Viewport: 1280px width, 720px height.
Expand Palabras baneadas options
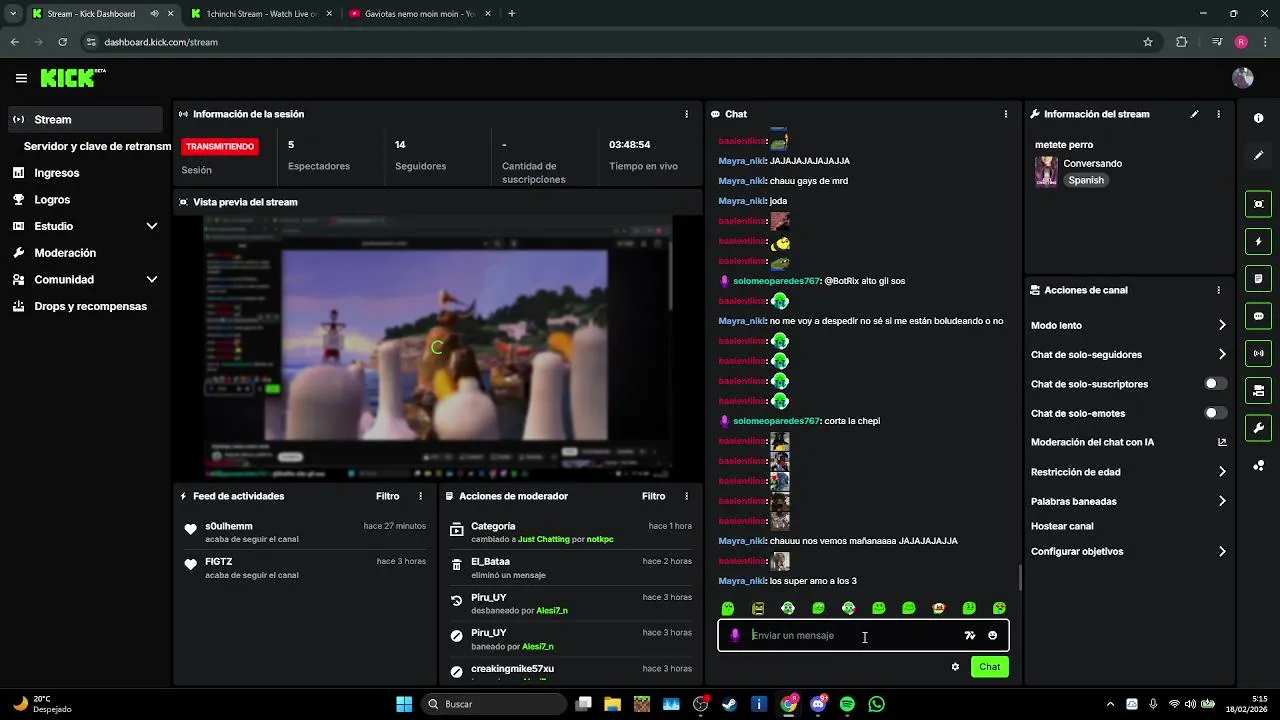point(1222,501)
